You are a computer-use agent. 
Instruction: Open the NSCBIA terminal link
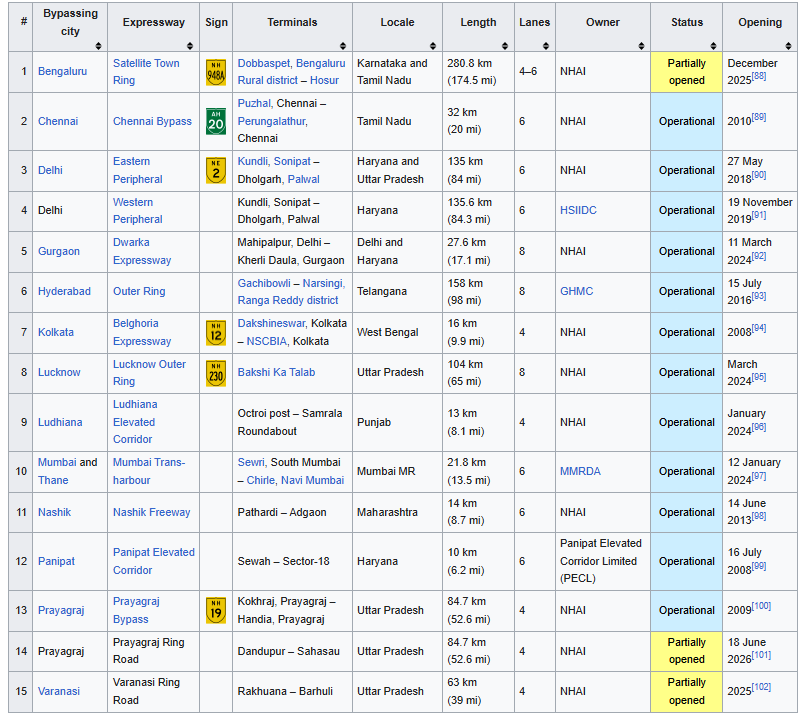267,341
